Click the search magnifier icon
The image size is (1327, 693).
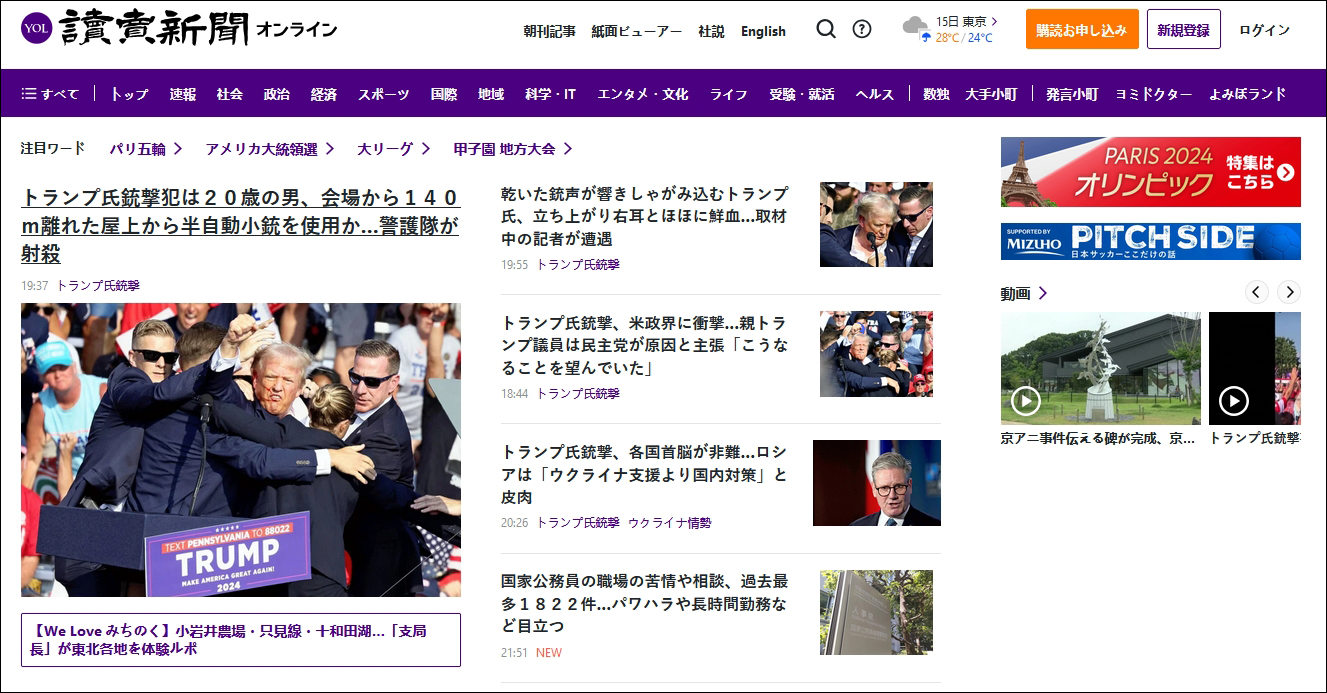pos(825,29)
